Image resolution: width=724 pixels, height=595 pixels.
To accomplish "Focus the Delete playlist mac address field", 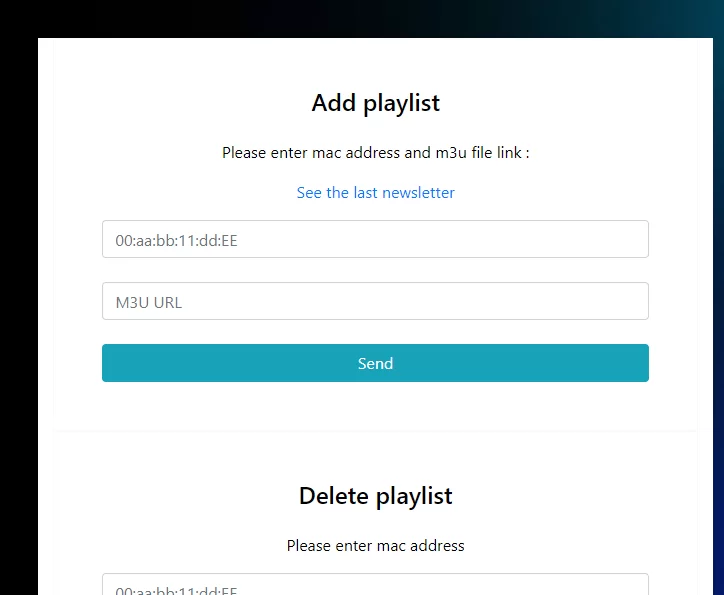I will point(375,584).
